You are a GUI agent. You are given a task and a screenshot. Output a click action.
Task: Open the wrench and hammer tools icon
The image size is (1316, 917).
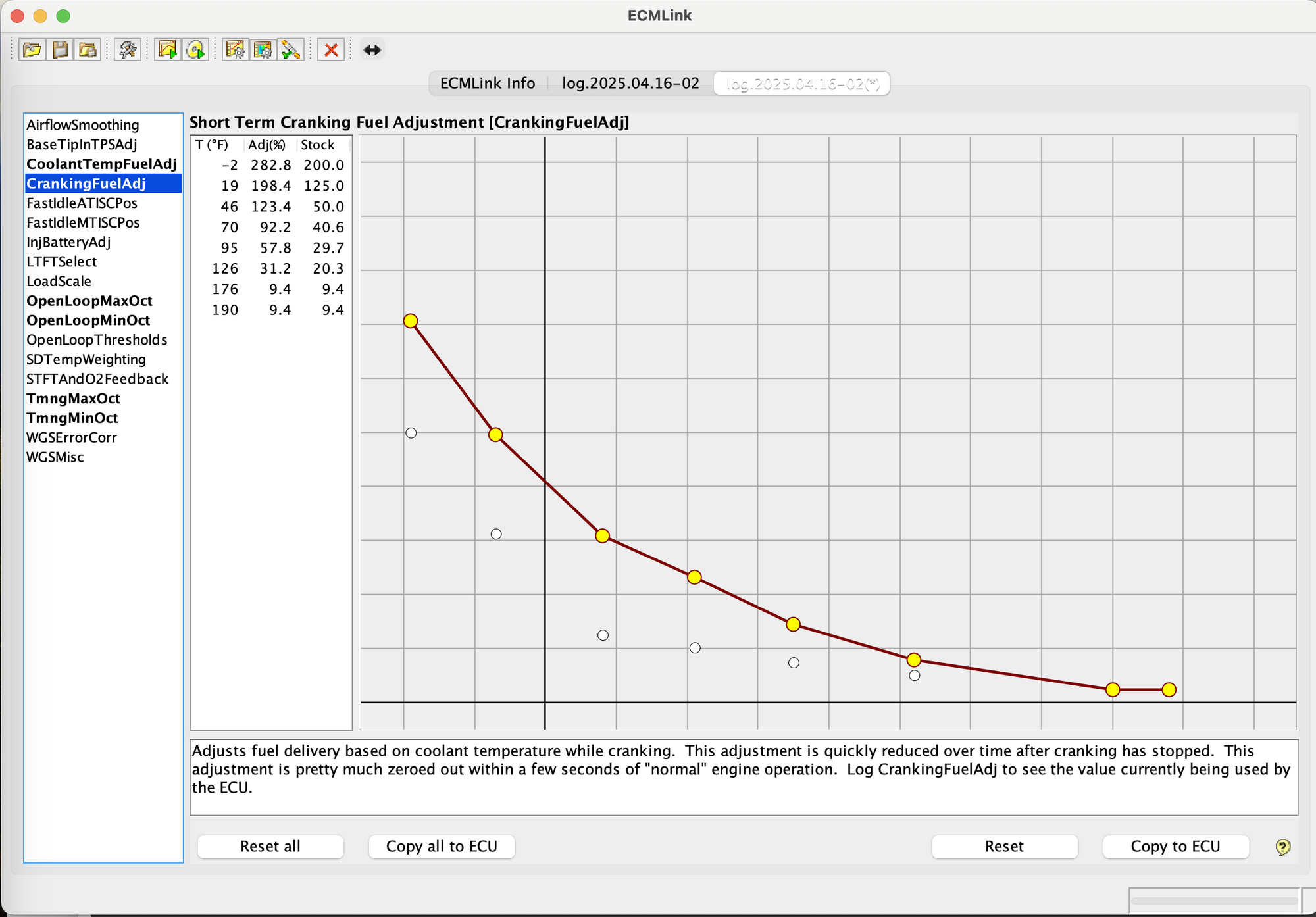[x=128, y=49]
